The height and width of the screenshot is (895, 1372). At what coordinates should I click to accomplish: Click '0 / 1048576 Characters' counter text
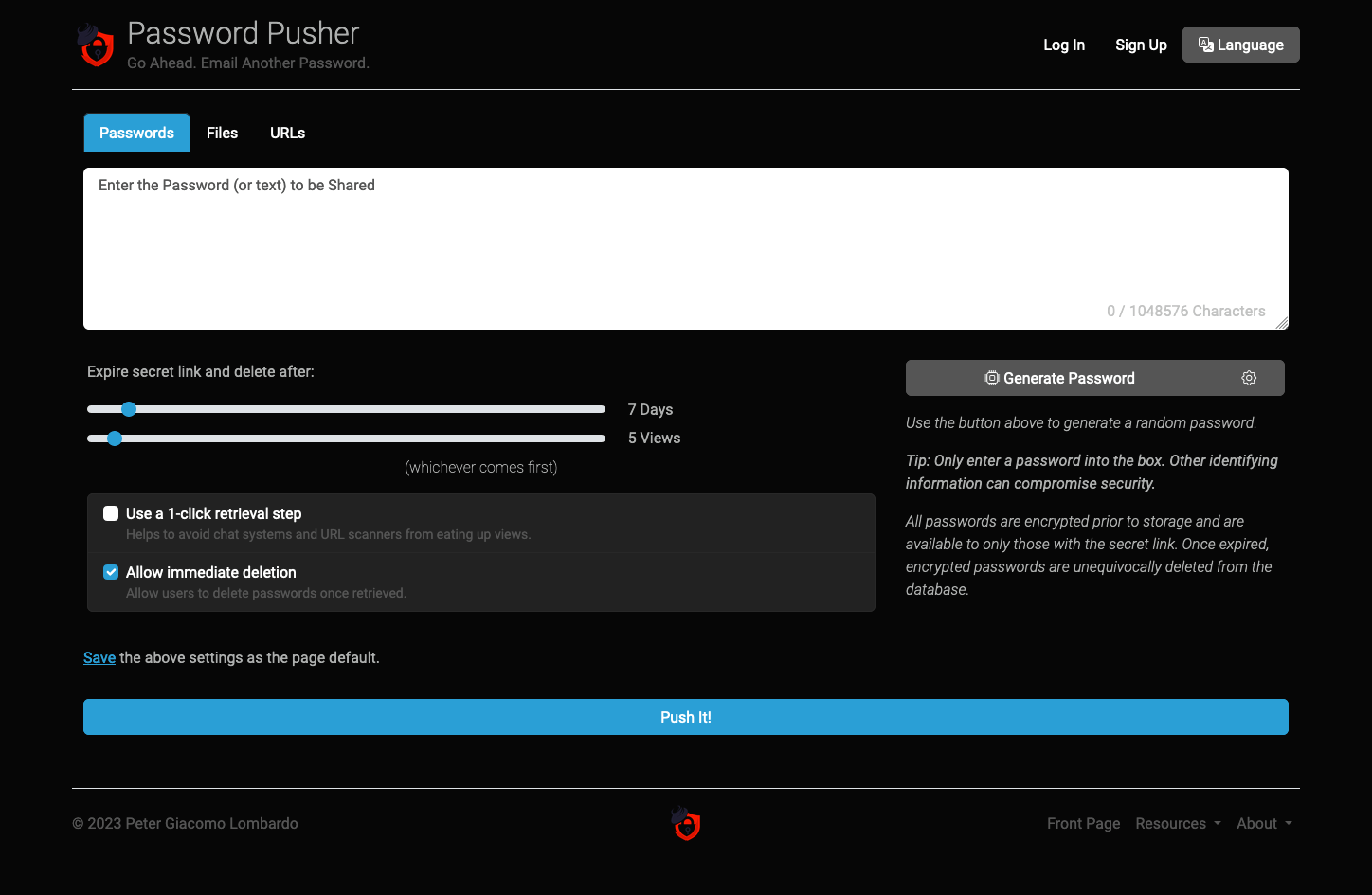tap(1185, 311)
